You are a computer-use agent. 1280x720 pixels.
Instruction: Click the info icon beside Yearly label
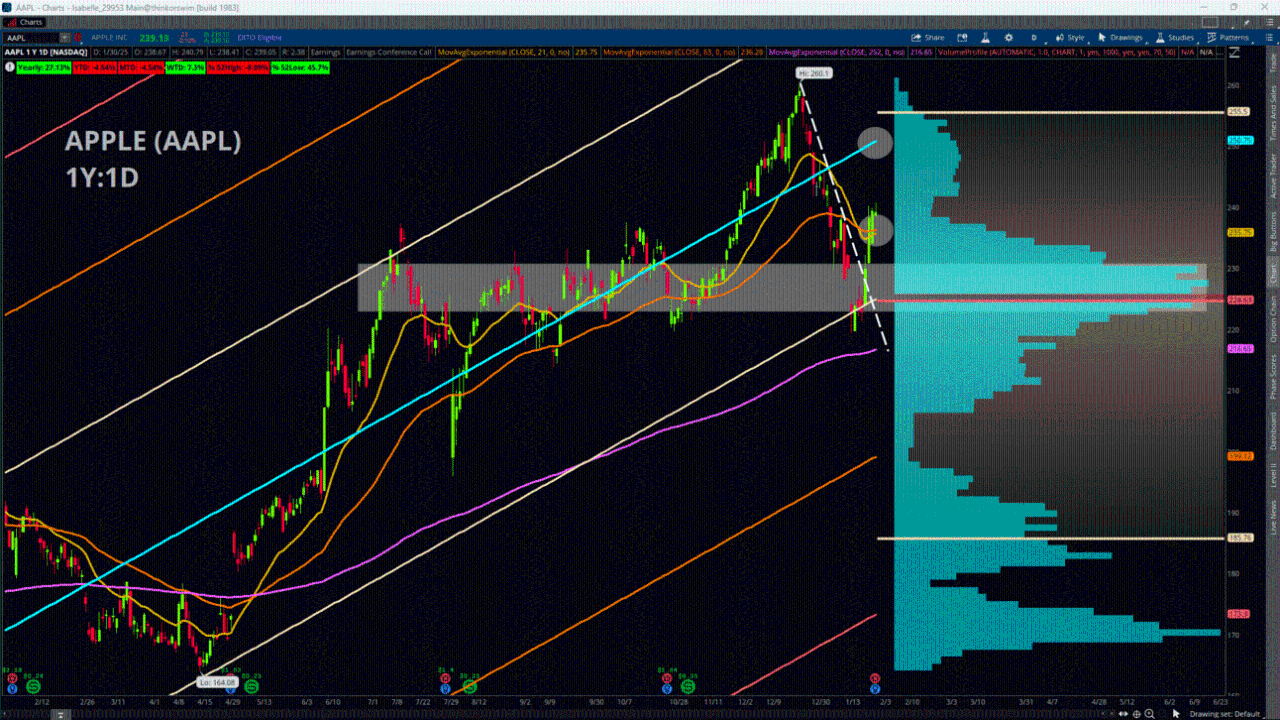[x=10, y=67]
